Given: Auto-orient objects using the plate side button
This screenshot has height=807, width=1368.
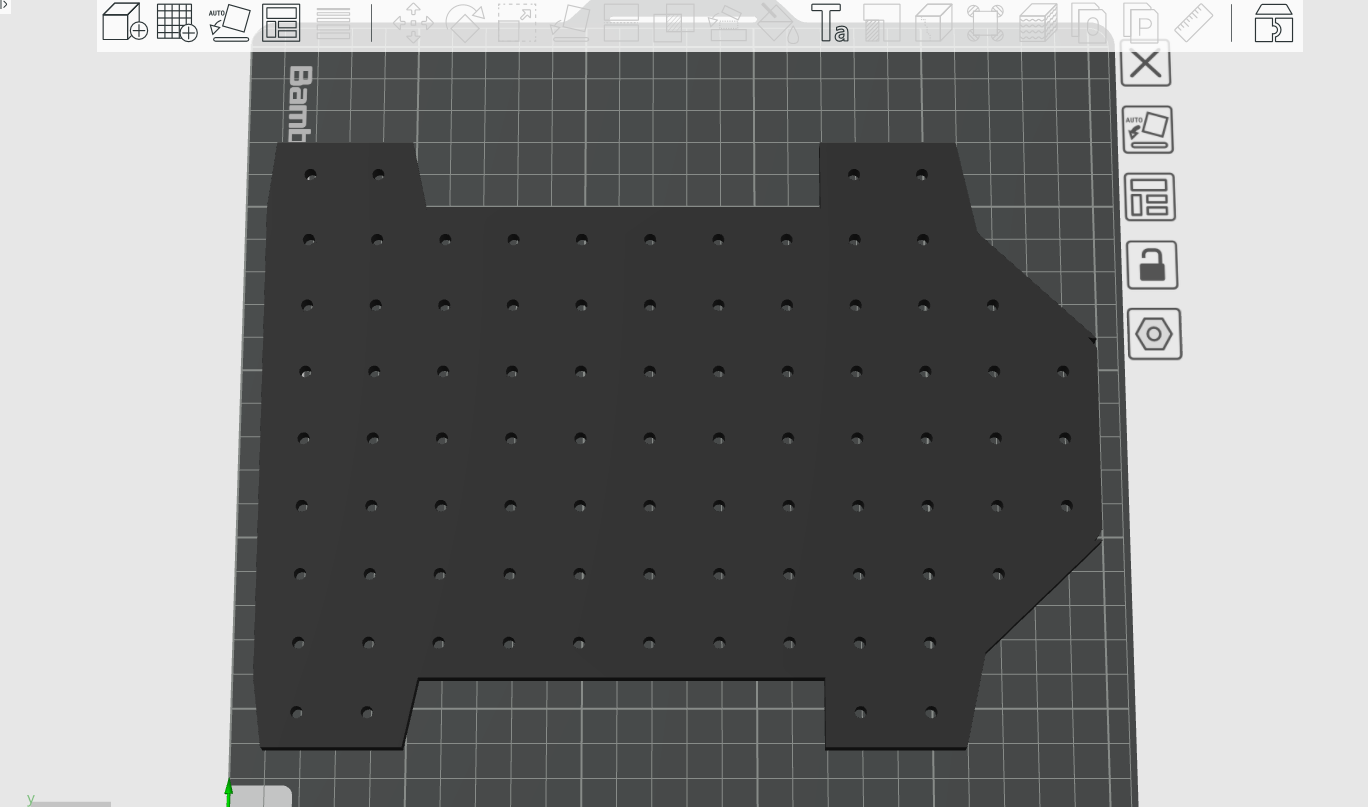Looking at the screenshot, I should [x=1148, y=130].
